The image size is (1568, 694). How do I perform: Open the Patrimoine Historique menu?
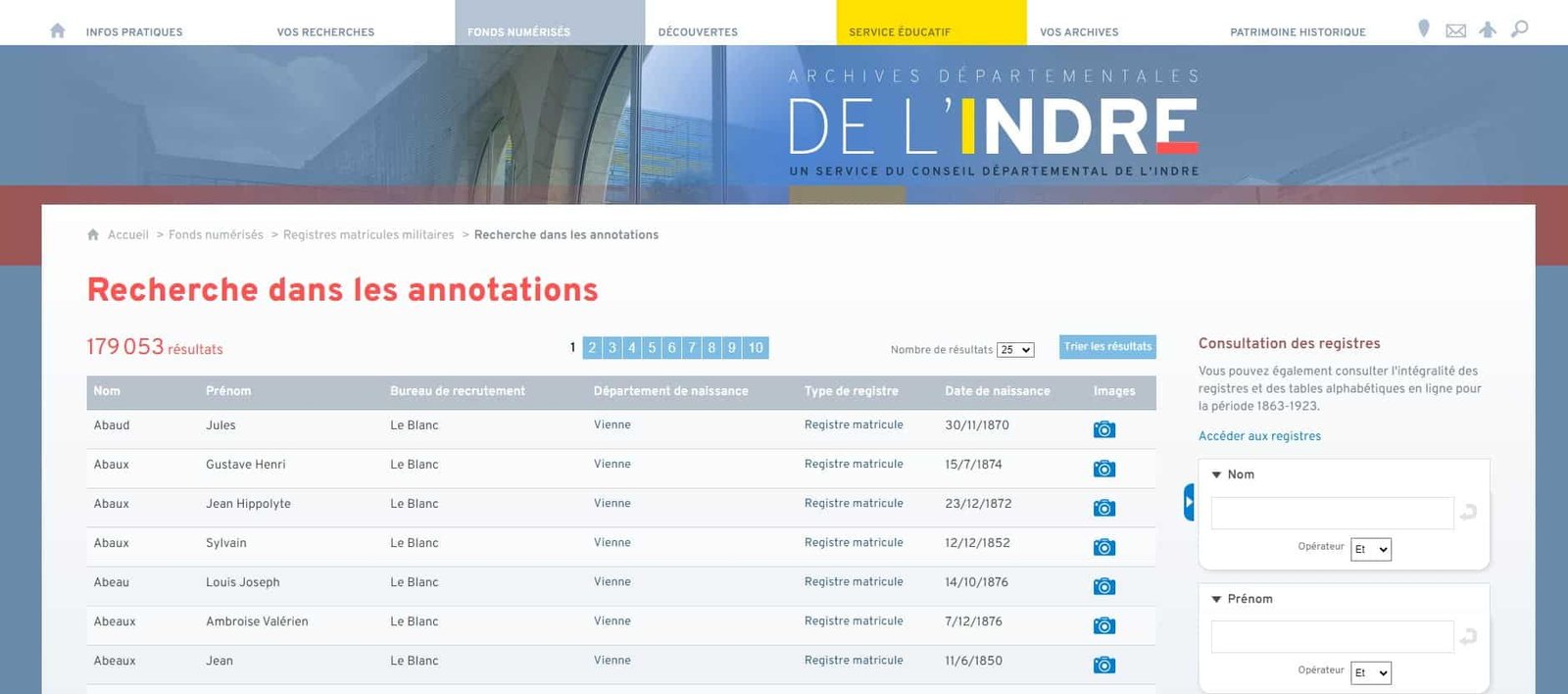(1298, 31)
